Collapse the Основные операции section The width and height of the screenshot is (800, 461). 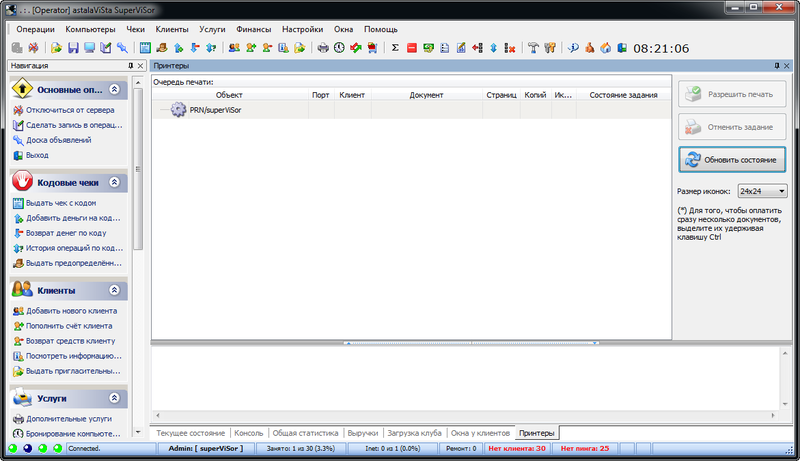tap(114, 89)
